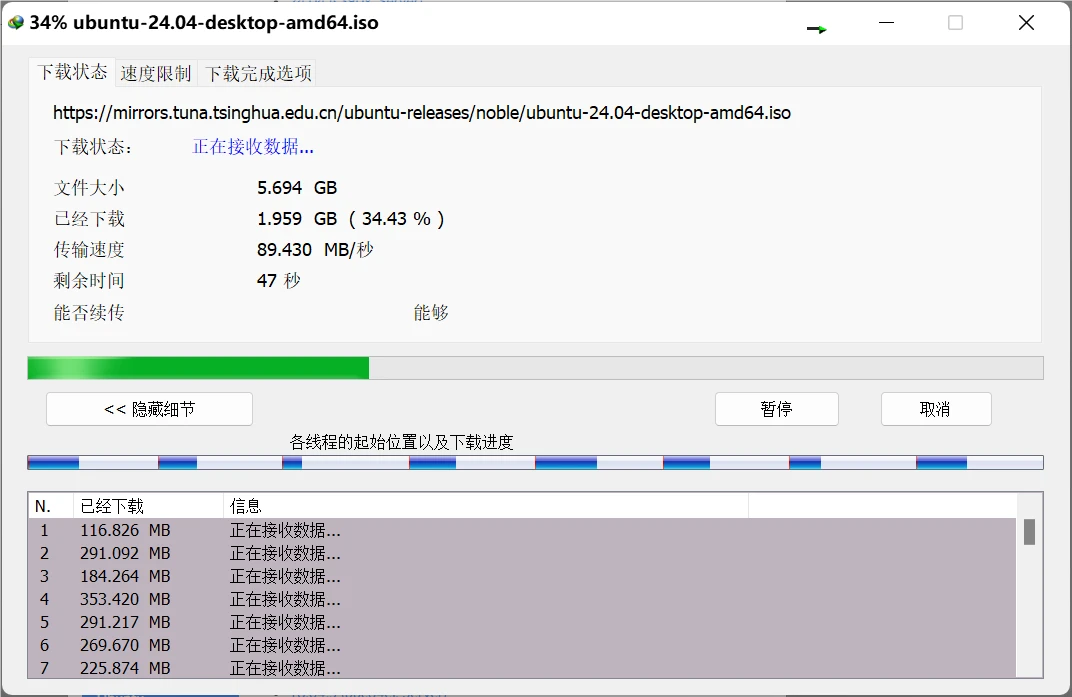Image resolution: width=1072 pixels, height=697 pixels.
Task: Click the N. column header
Action: [x=51, y=506]
